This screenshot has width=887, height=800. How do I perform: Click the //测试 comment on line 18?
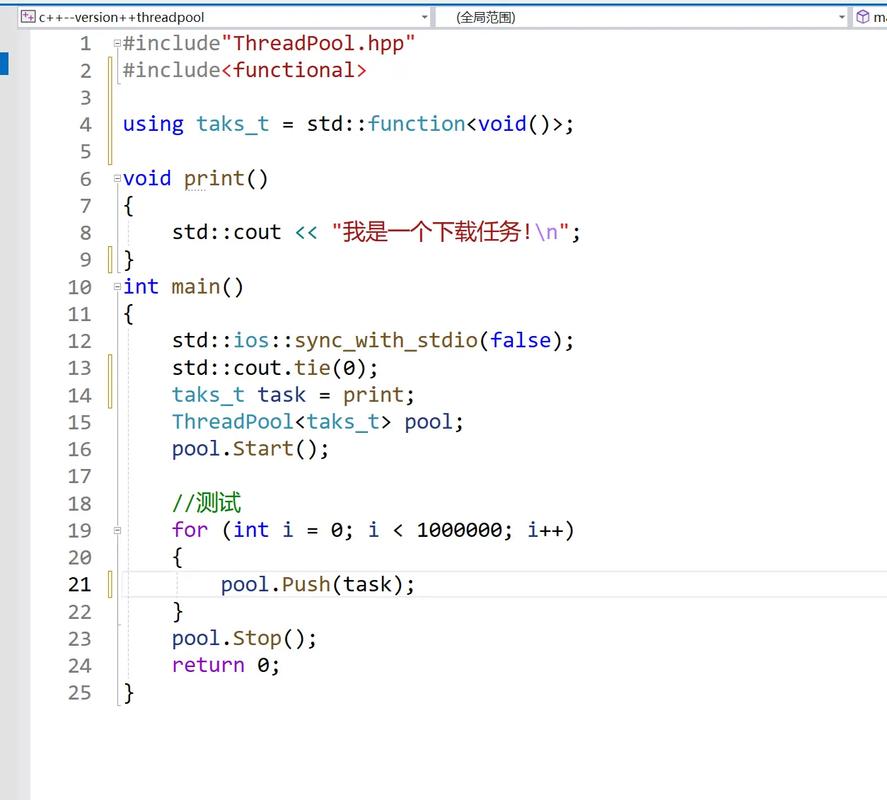(206, 503)
